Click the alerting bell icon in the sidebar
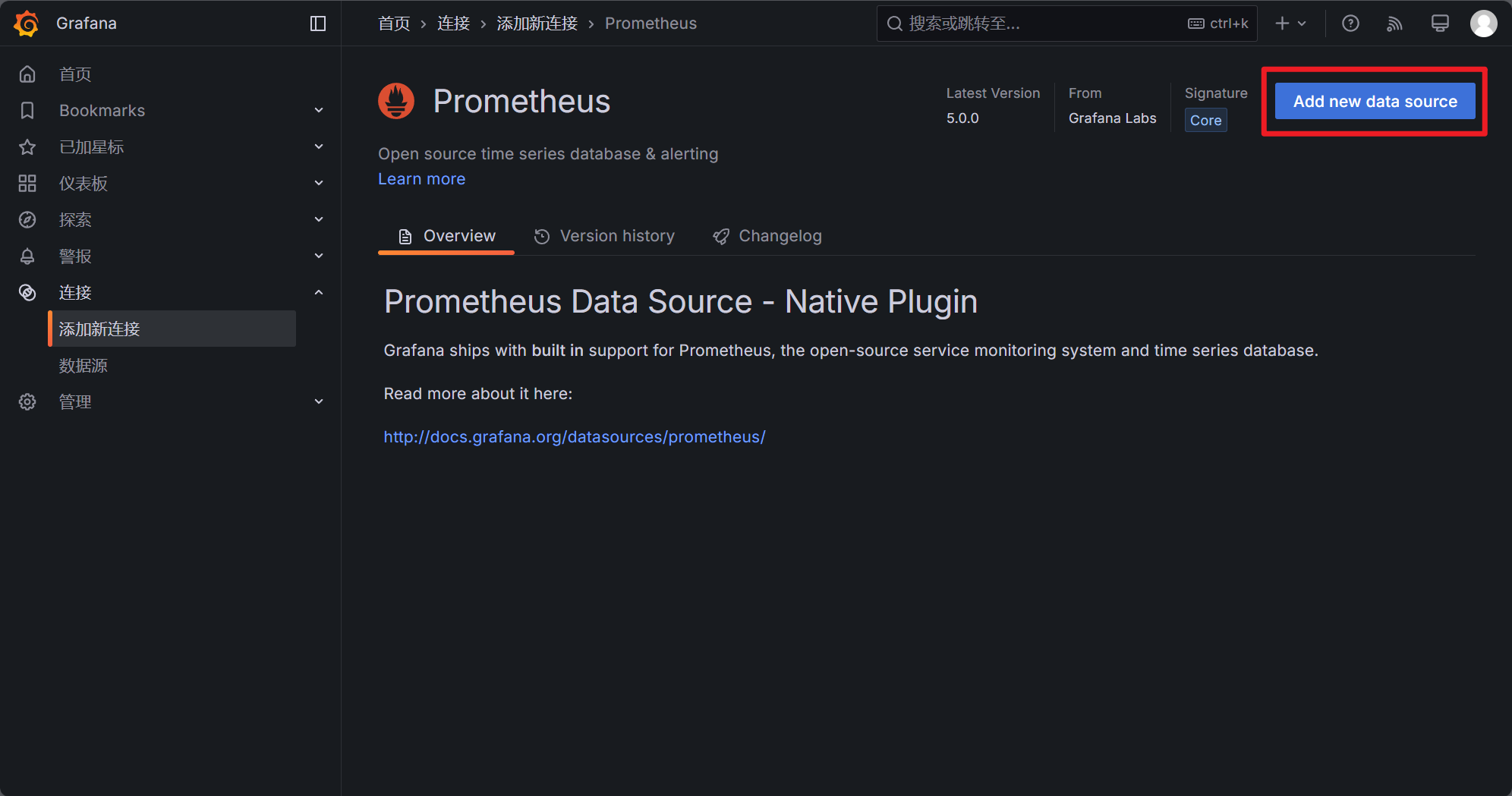 point(27,256)
